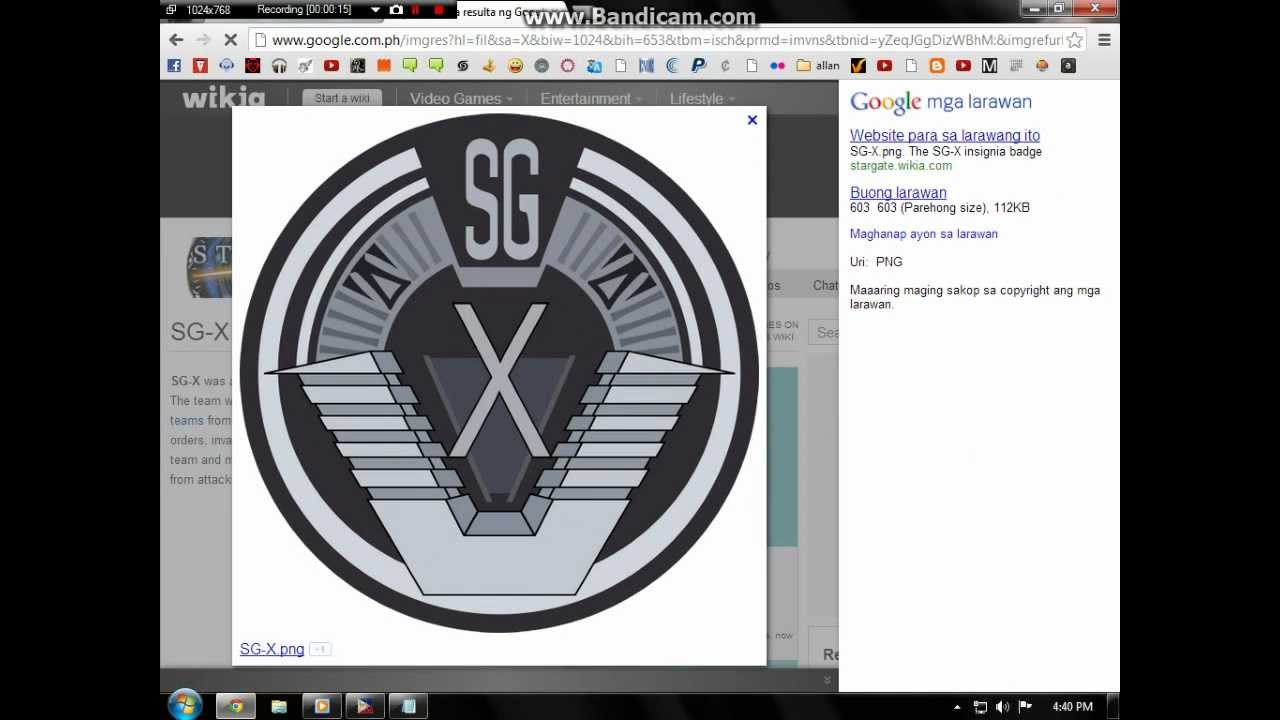Open the Blogger bookmark icon

(937, 66)
